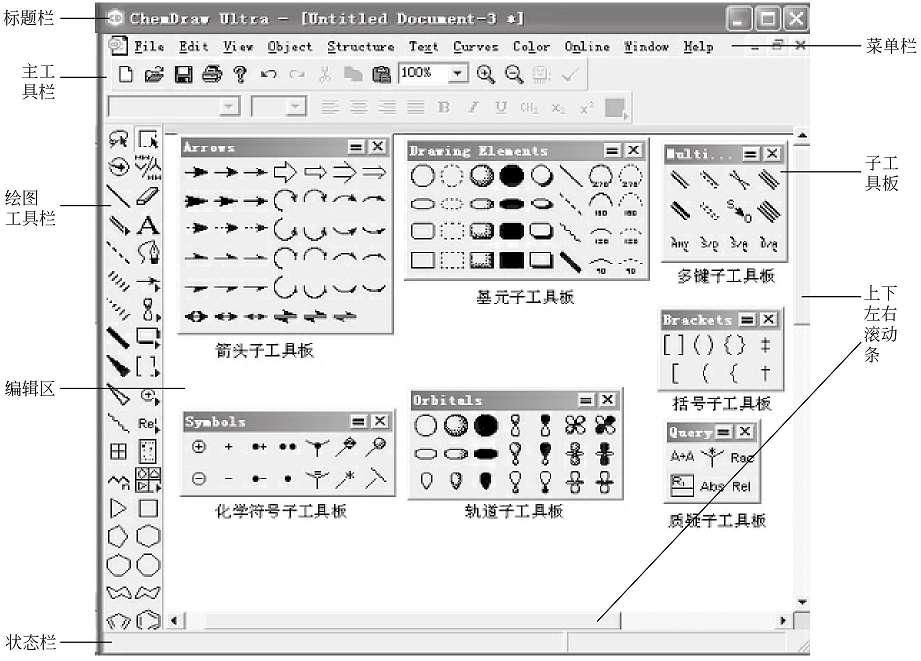
Task: Open the File menu
Action: click(x=149, y=46)
